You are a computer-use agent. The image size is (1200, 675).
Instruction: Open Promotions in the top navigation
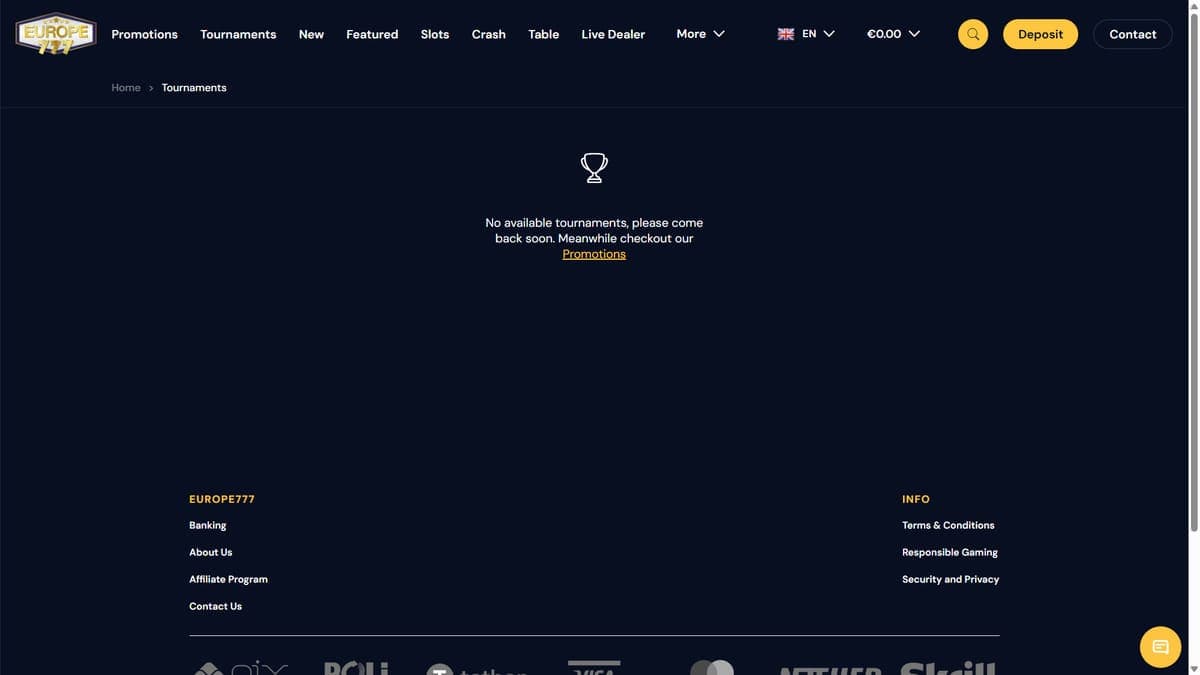(x=144, y=34)
